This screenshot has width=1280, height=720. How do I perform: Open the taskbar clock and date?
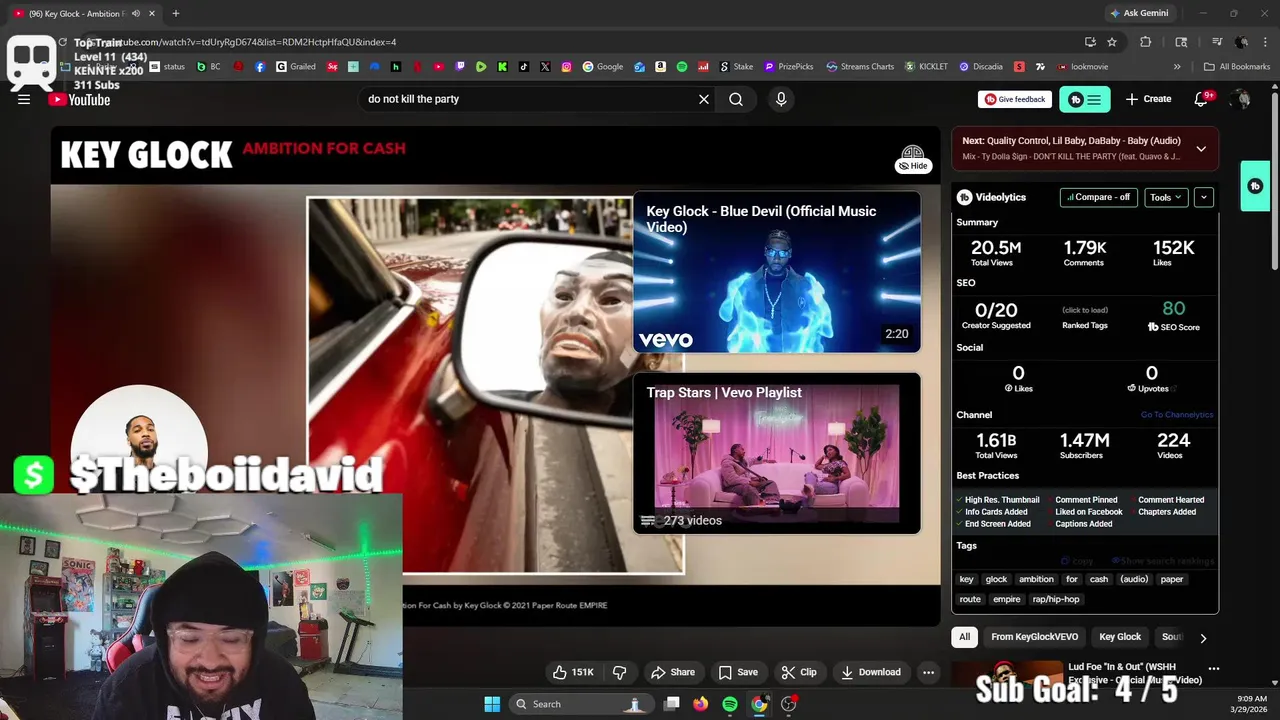1251,704
